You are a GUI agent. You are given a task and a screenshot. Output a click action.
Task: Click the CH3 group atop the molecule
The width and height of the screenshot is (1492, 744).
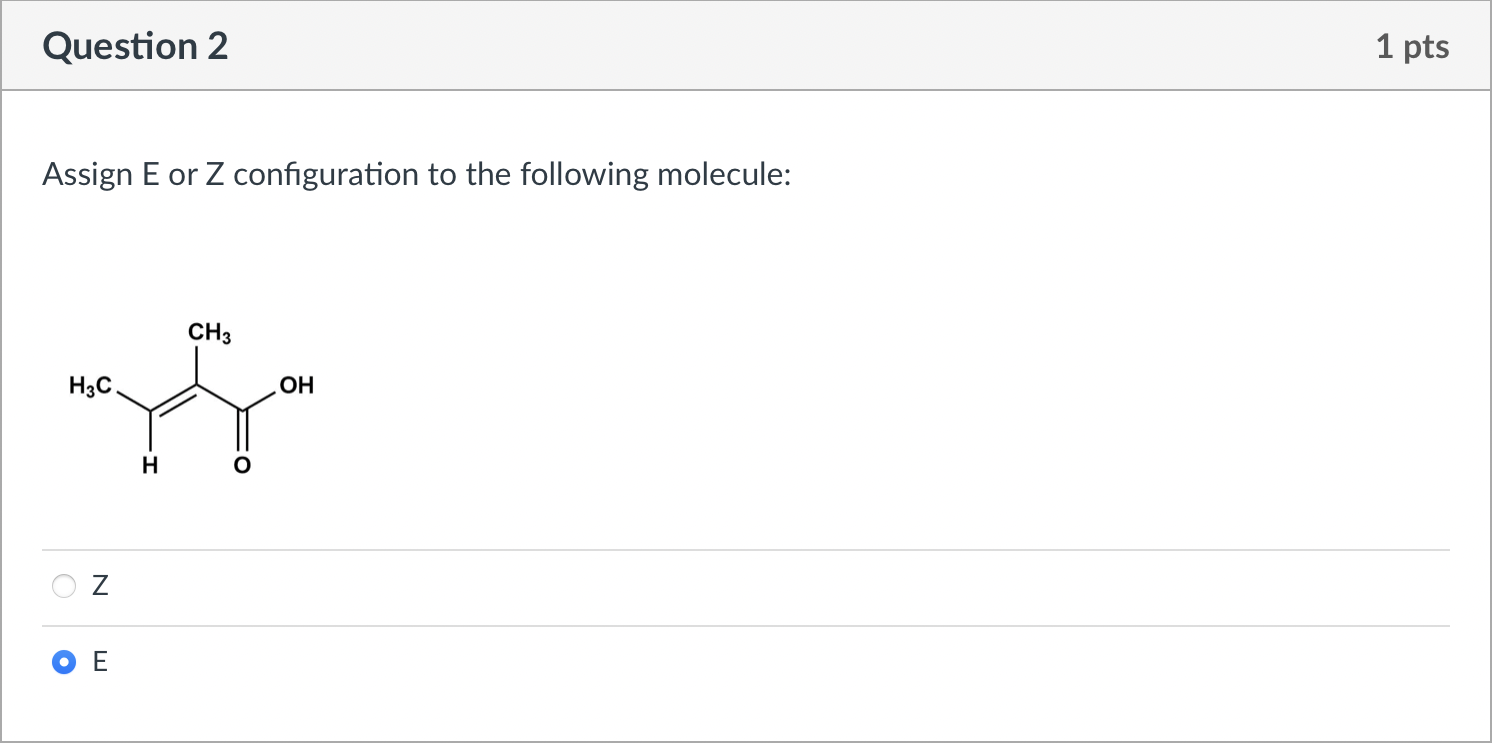[209, 334]
